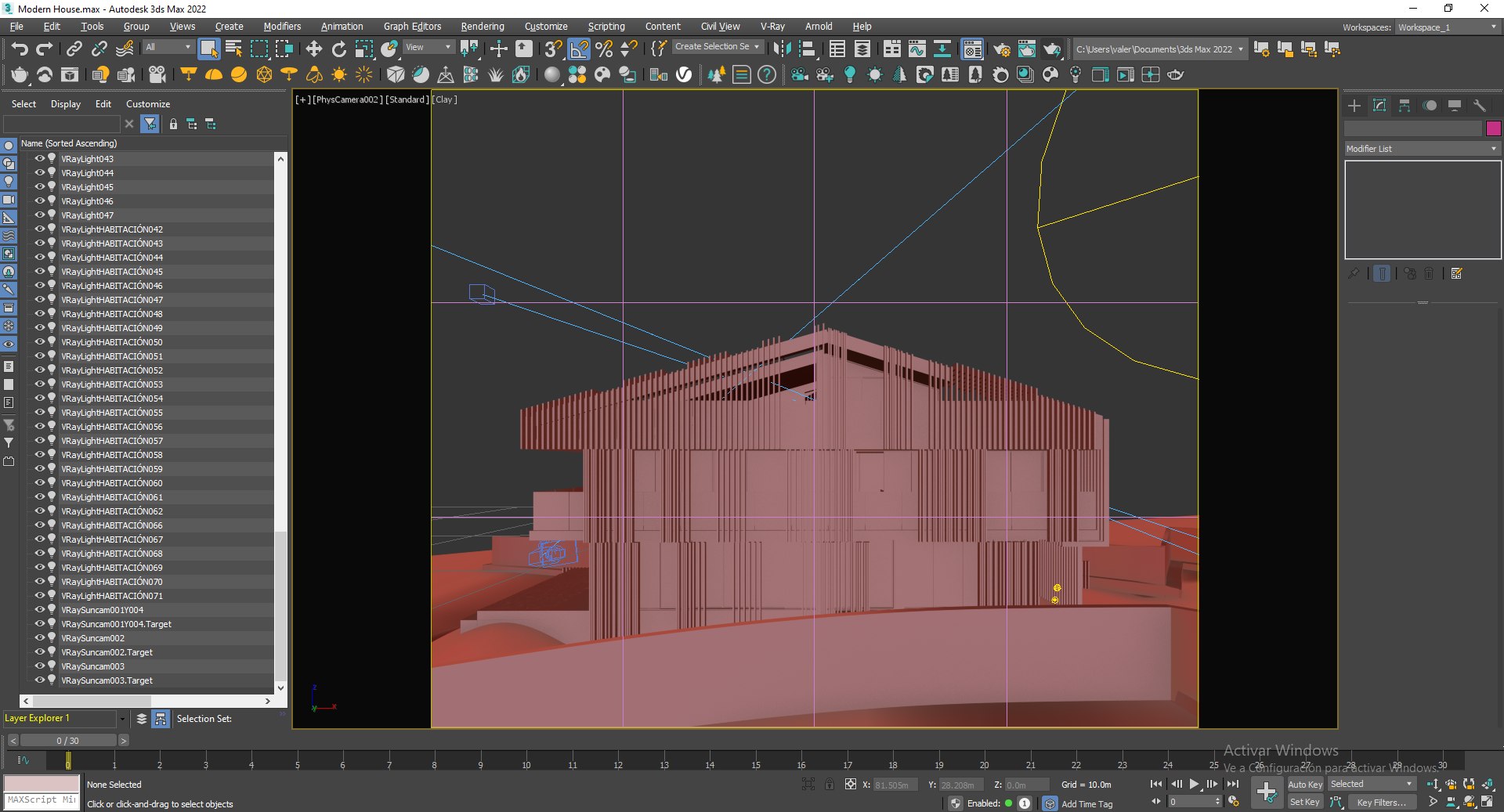Toggle Auto Key animation mode
The width and height of the screenshot is (1504, 812).
point(1305,784)
